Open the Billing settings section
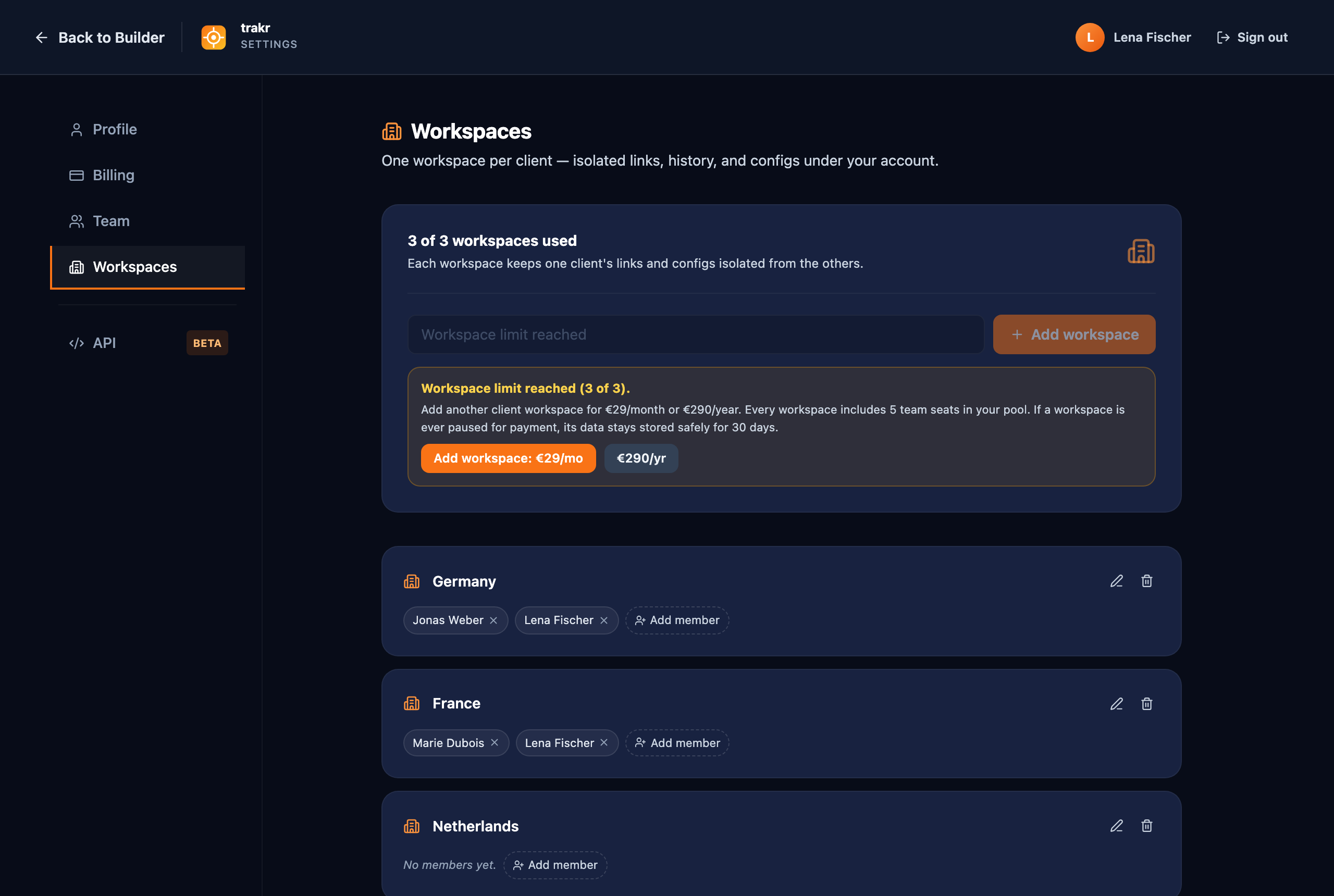Image resolution: width=1334 pixels, height=896 pixels. pos(147,175)
